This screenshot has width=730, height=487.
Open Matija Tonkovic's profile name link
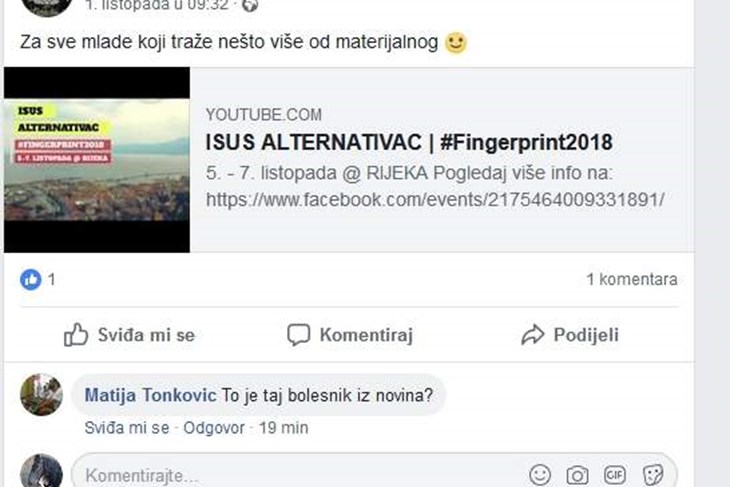150,395
